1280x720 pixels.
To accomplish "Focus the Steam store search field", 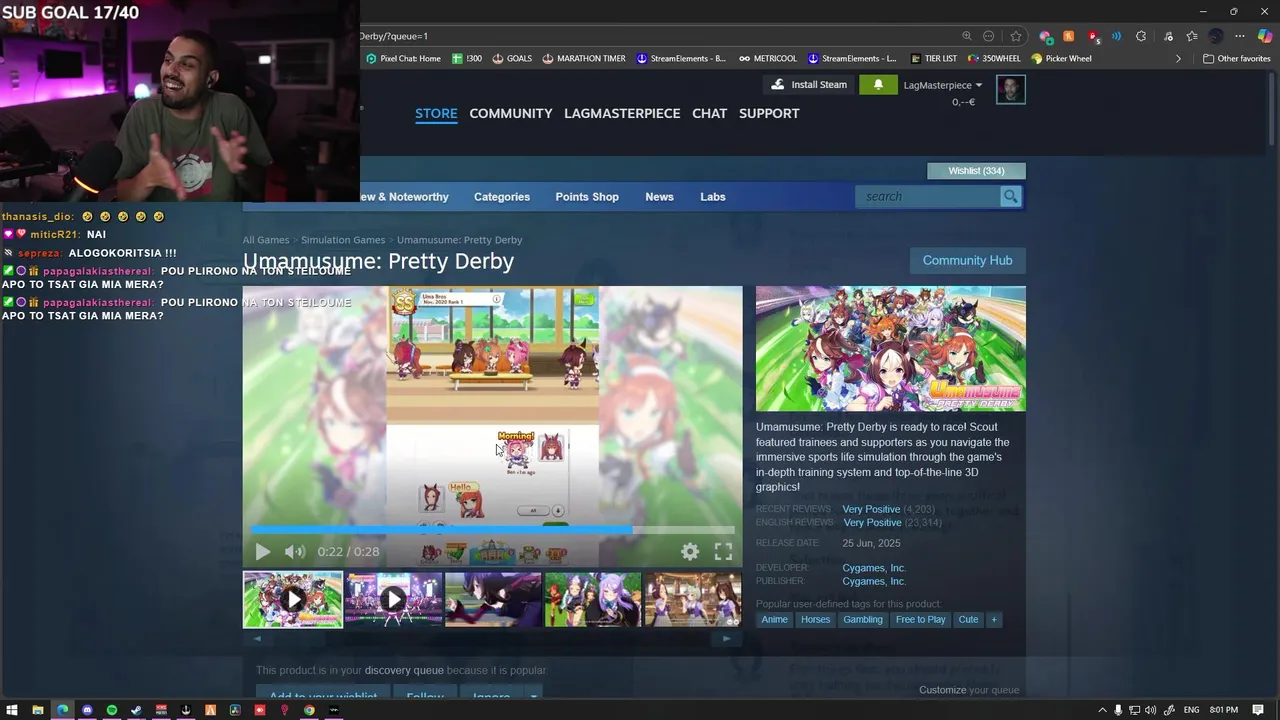I will click(x=928, y=197).
